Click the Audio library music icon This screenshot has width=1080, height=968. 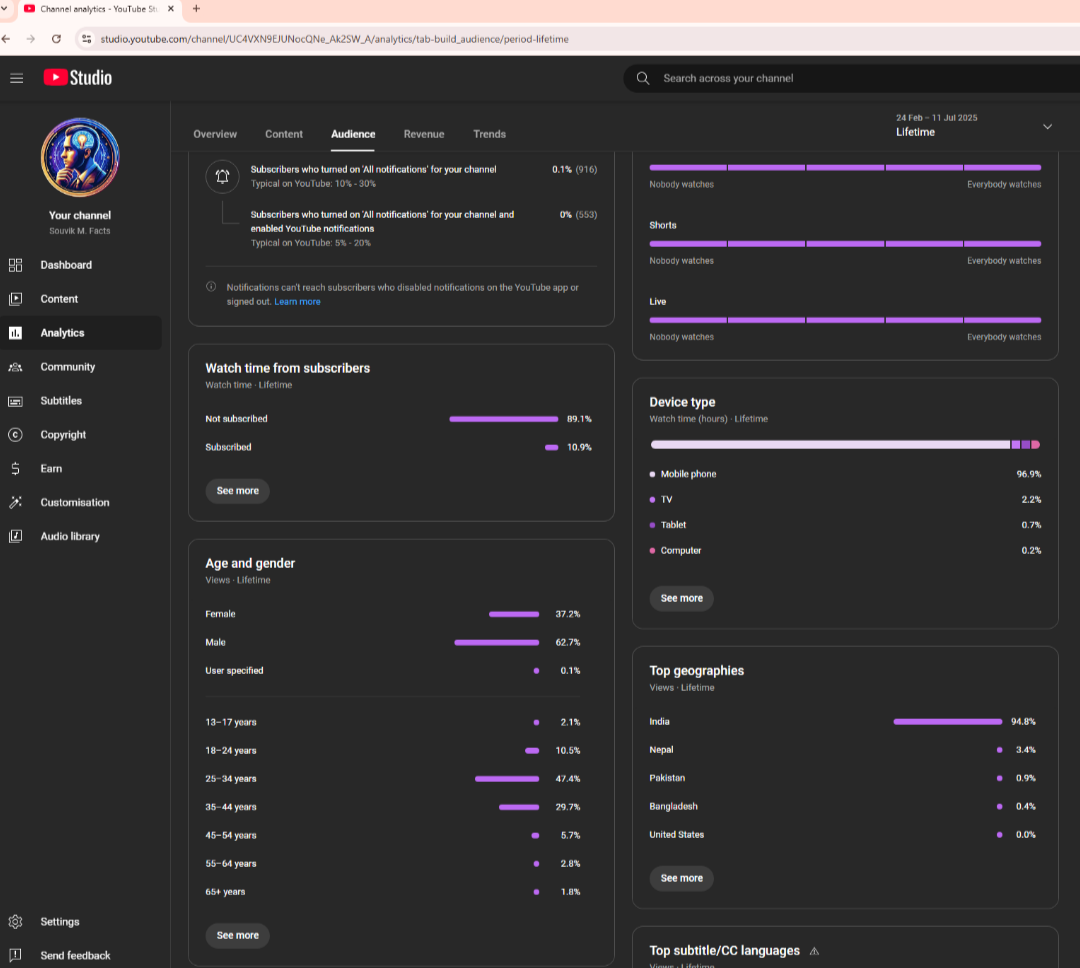click(x=15, y=536)
